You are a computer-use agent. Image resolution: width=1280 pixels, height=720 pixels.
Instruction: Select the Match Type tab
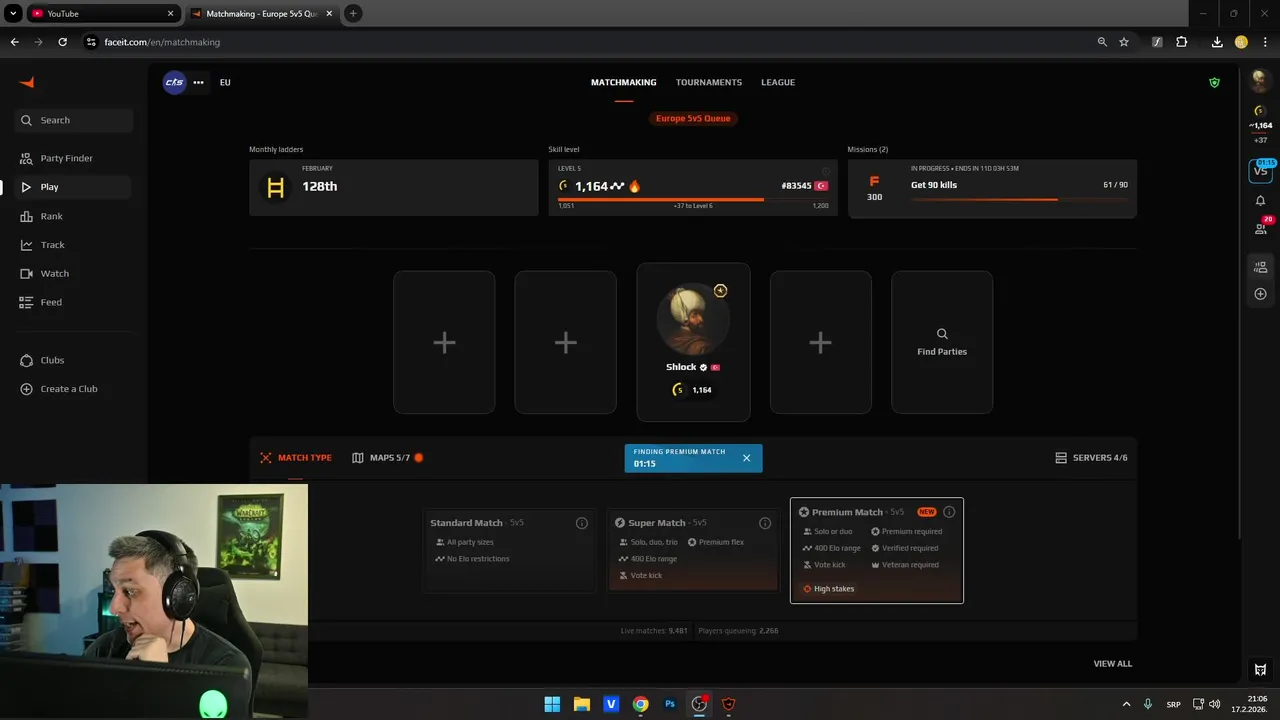click(295, 458)
